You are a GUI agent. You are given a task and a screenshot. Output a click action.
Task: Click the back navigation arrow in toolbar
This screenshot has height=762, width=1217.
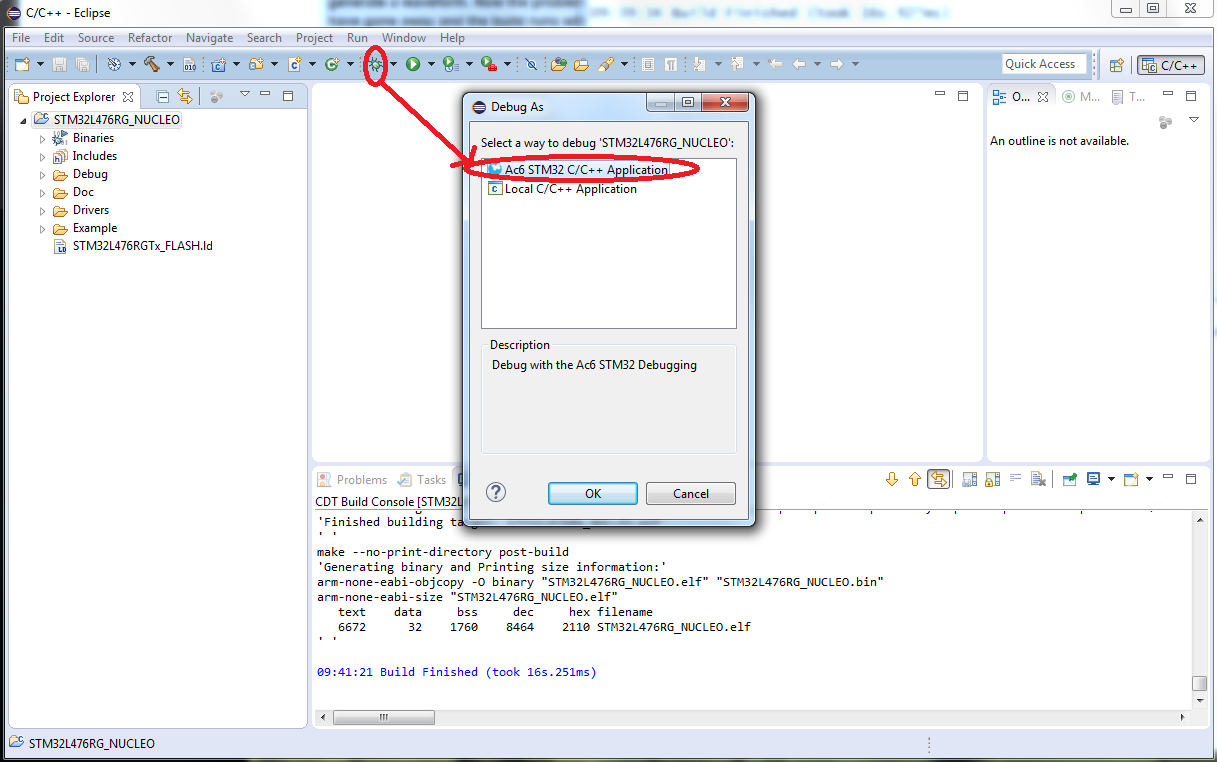click(x=798, y=64)
